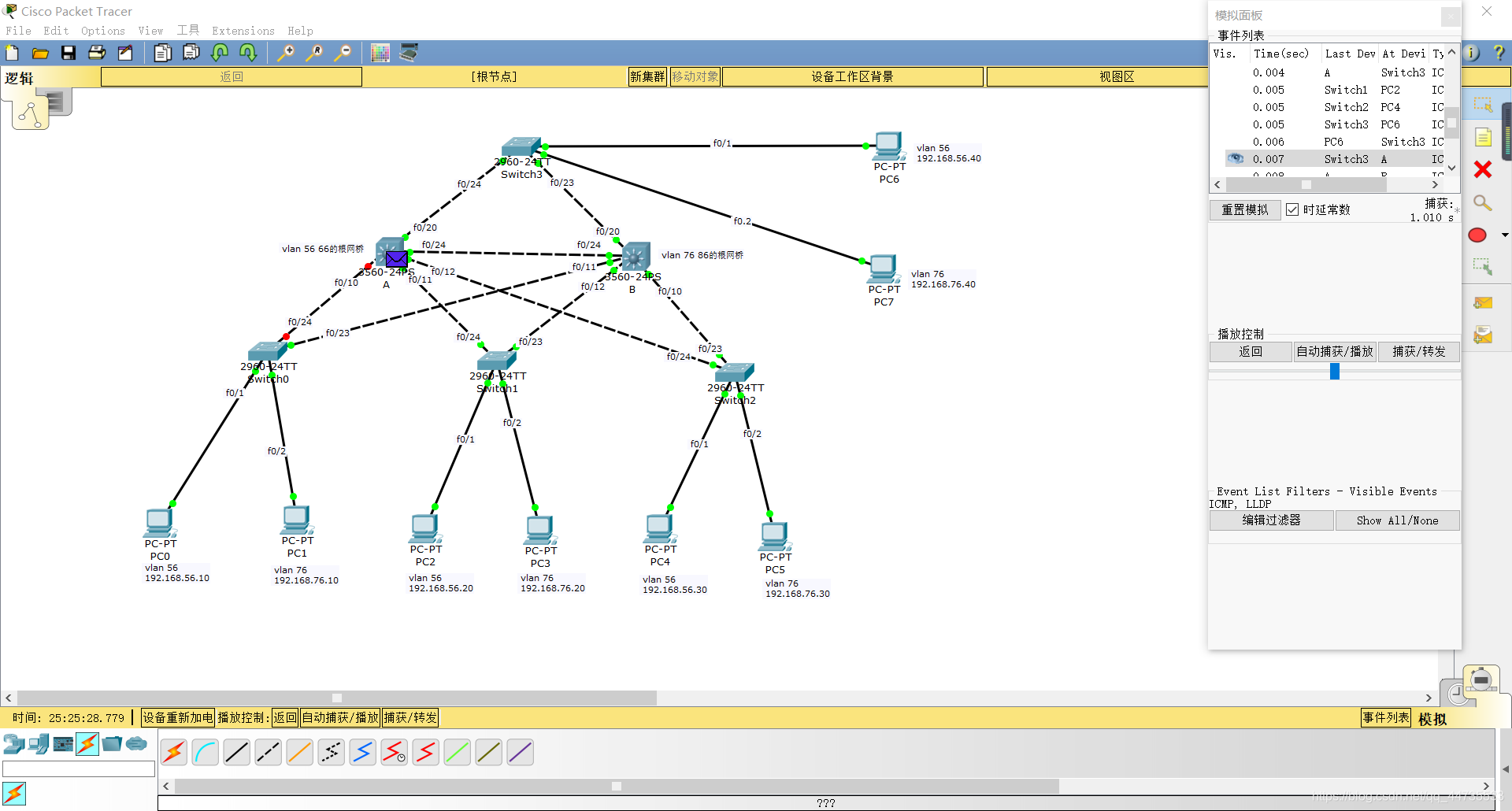Click the 事件列表 button in bottom bar

pos(1386,717)
